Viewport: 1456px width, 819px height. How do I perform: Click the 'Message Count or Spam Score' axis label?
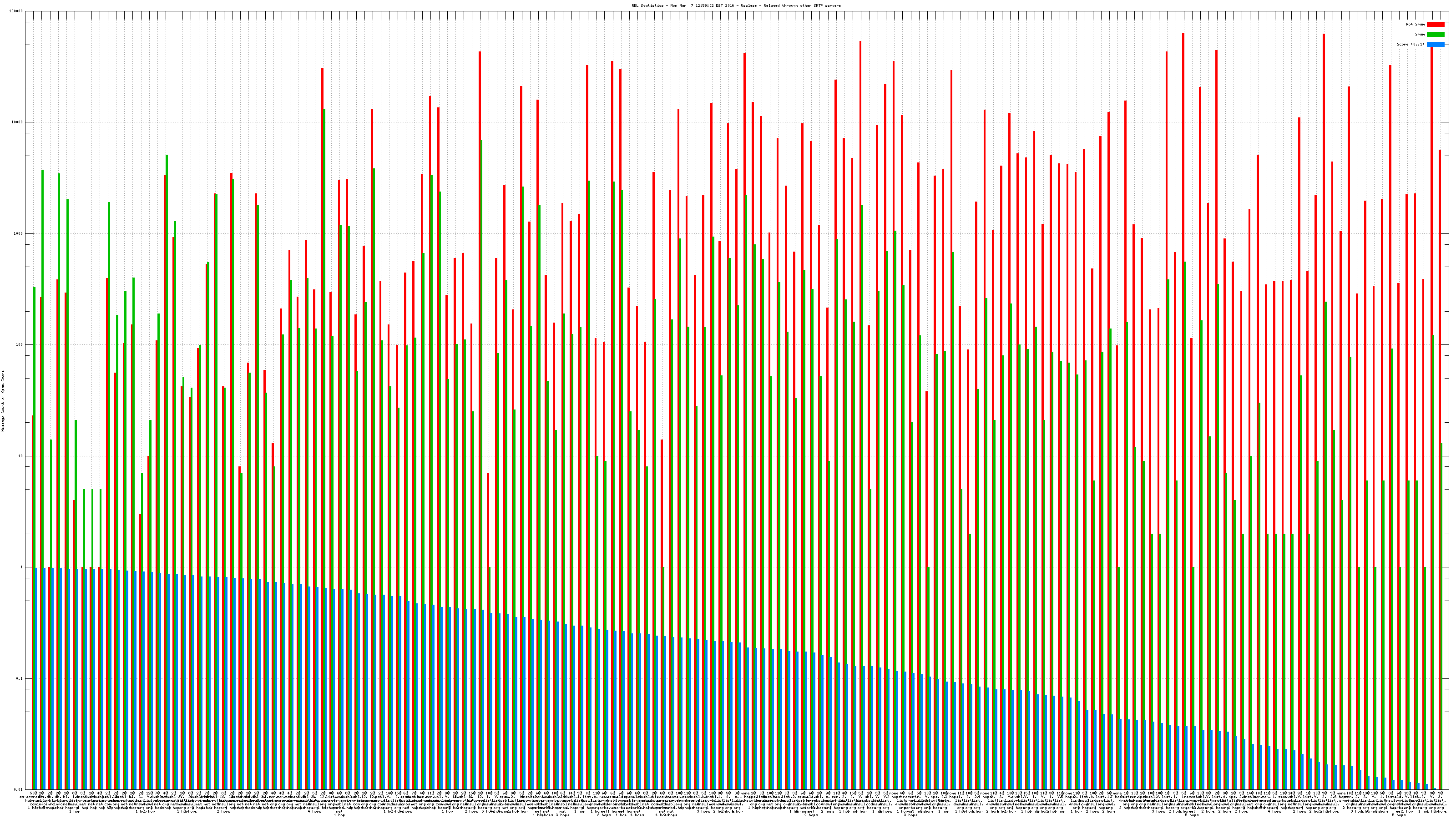pos(3,401)
